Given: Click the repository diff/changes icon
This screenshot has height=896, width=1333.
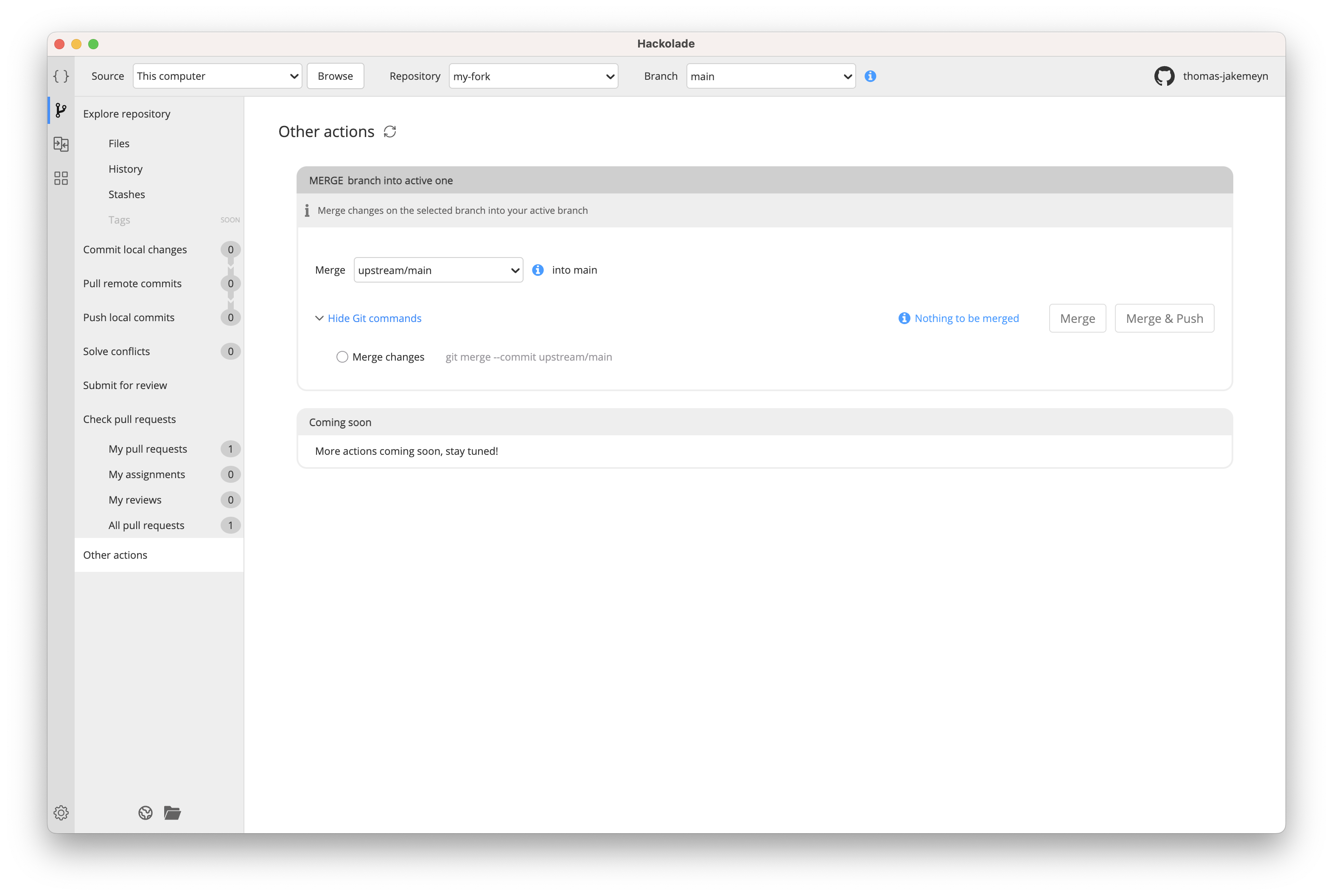Looking at the screenshot, I should click(61, 144).
